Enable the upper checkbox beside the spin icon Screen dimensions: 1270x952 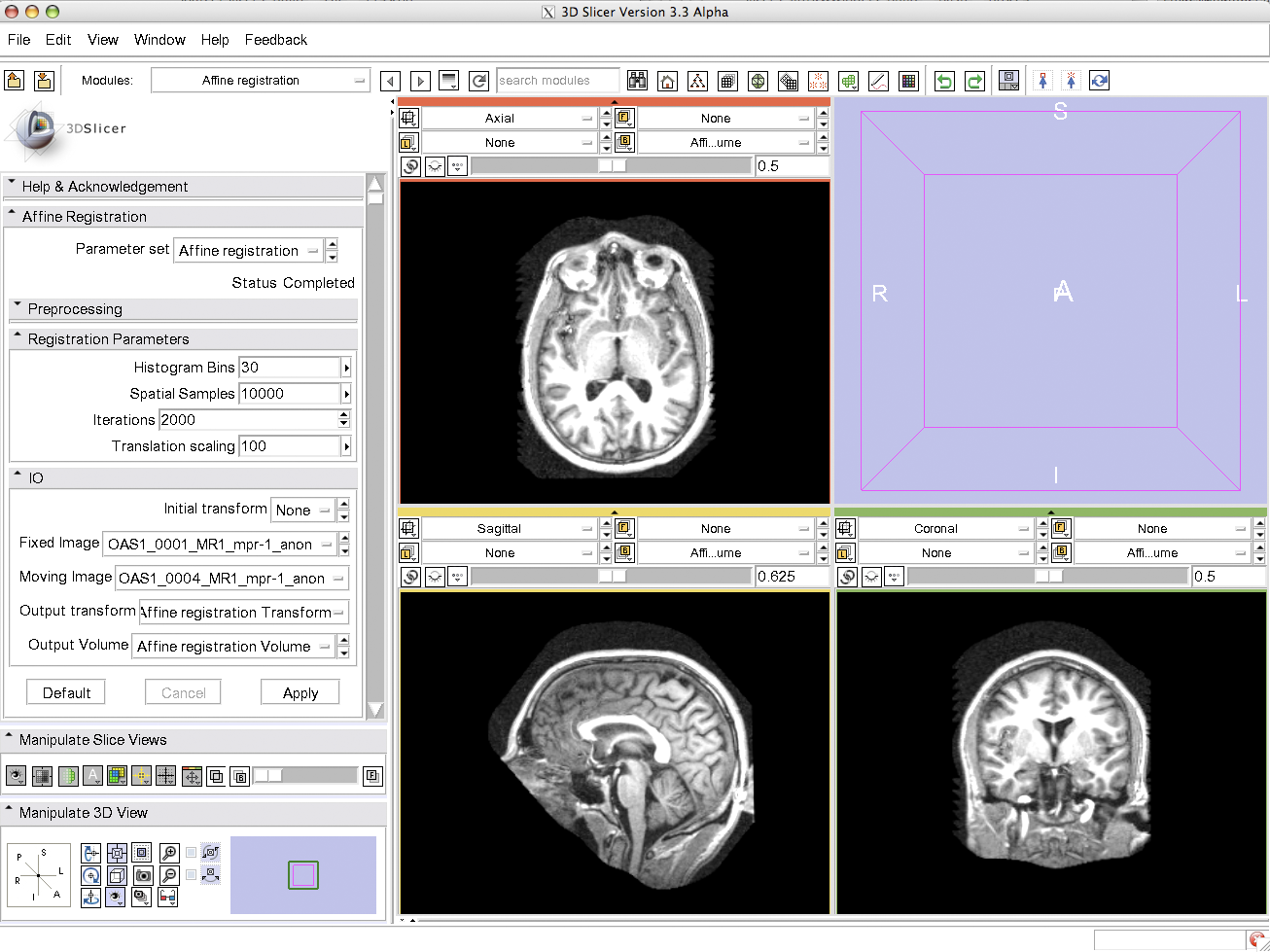[192, 853]
